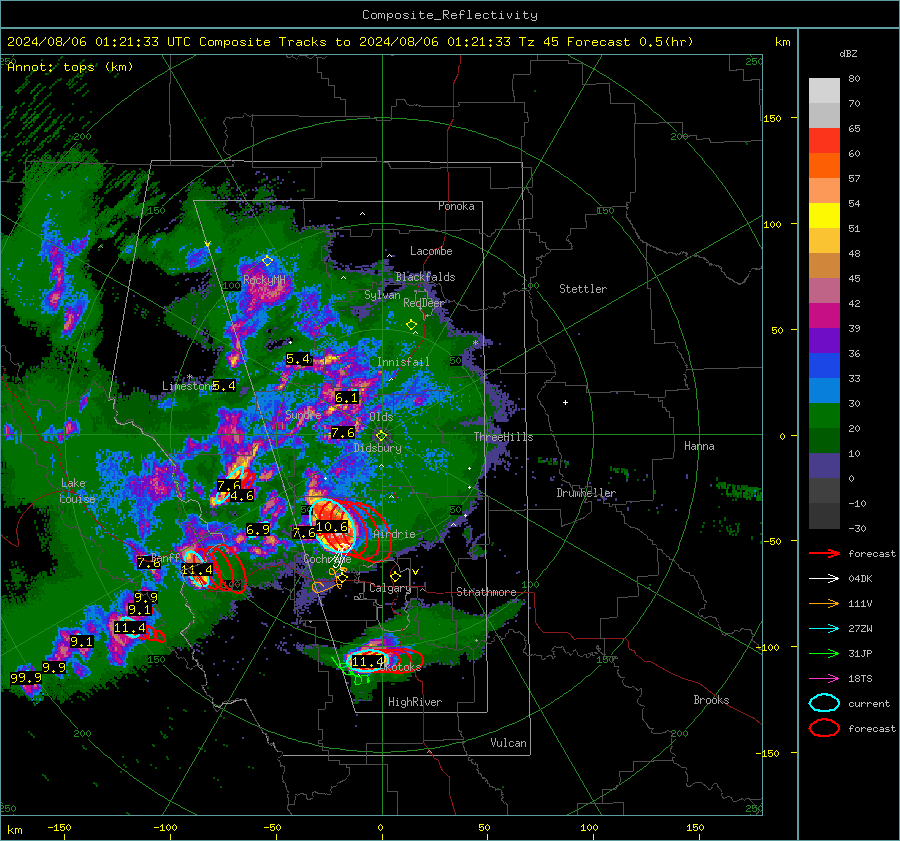Click the white plus marker east of ThreeHills
This screenshot has width=900, height=841.
(x=565, y=402)
